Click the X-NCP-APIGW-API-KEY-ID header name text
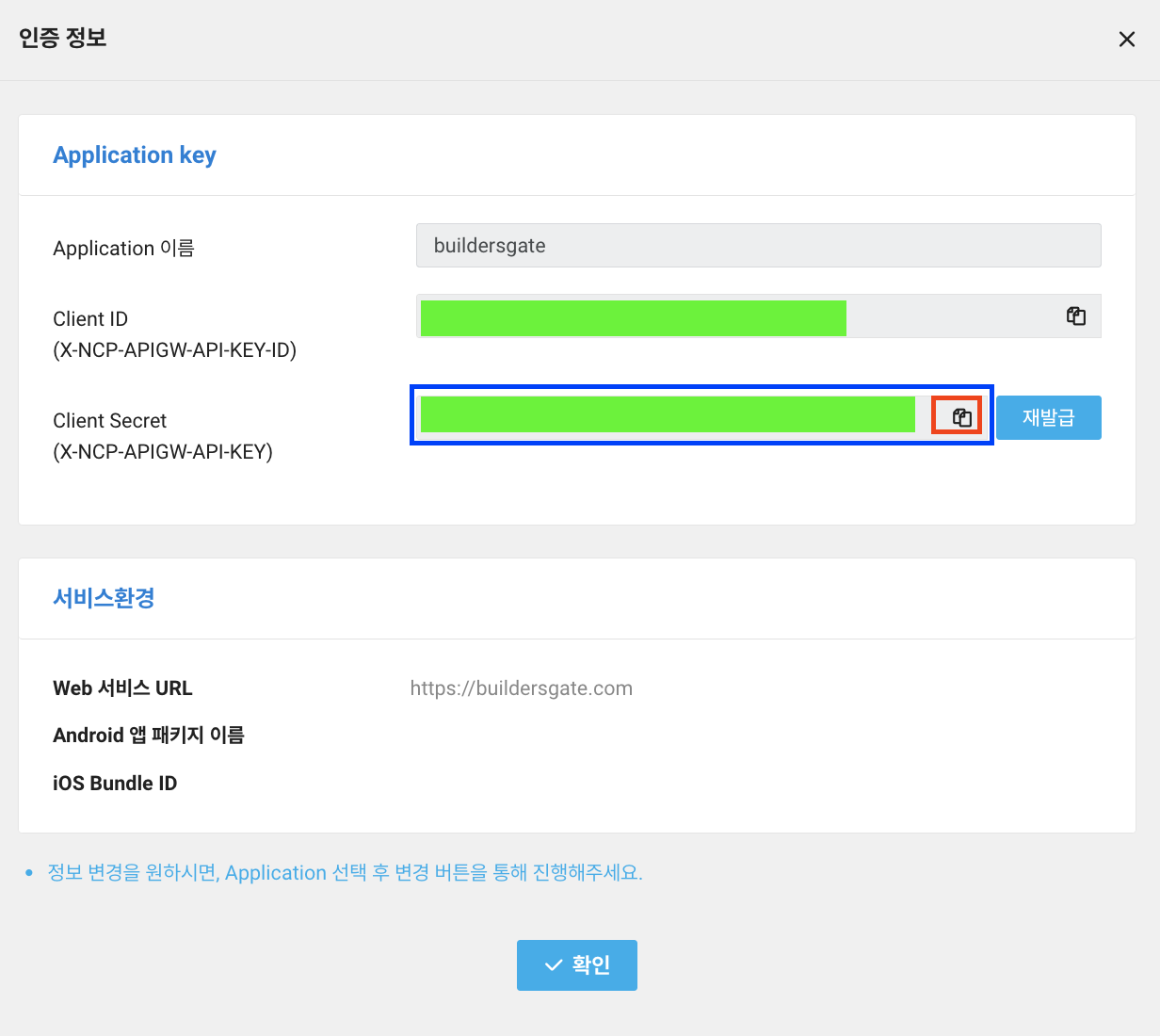The height and width of the screenshot is (1036, 1160). (175, 350)
